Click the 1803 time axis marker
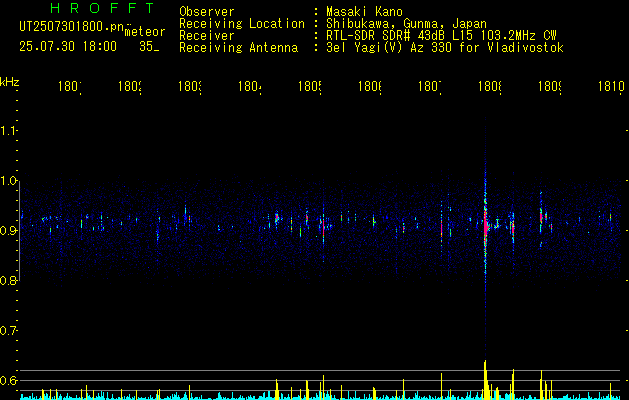The height and width of the screenshot is (400, 629). click(190, 86)
